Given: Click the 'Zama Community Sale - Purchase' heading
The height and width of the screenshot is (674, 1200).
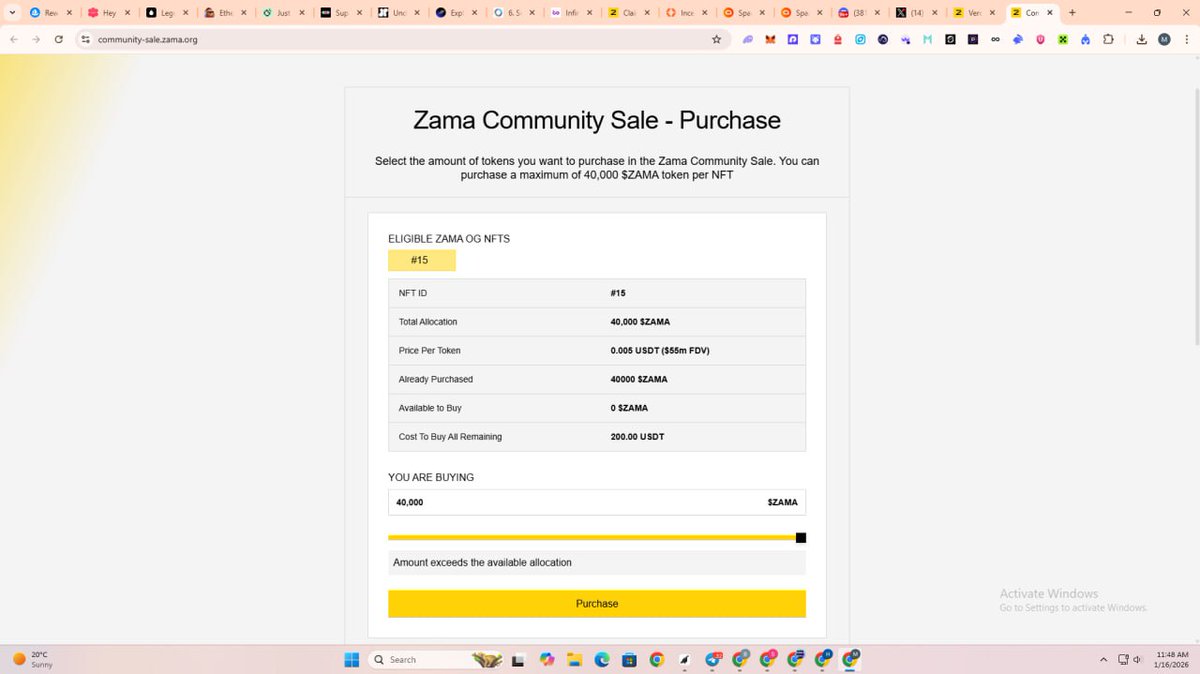Looking at the screenshot, I should pos(597,121).
